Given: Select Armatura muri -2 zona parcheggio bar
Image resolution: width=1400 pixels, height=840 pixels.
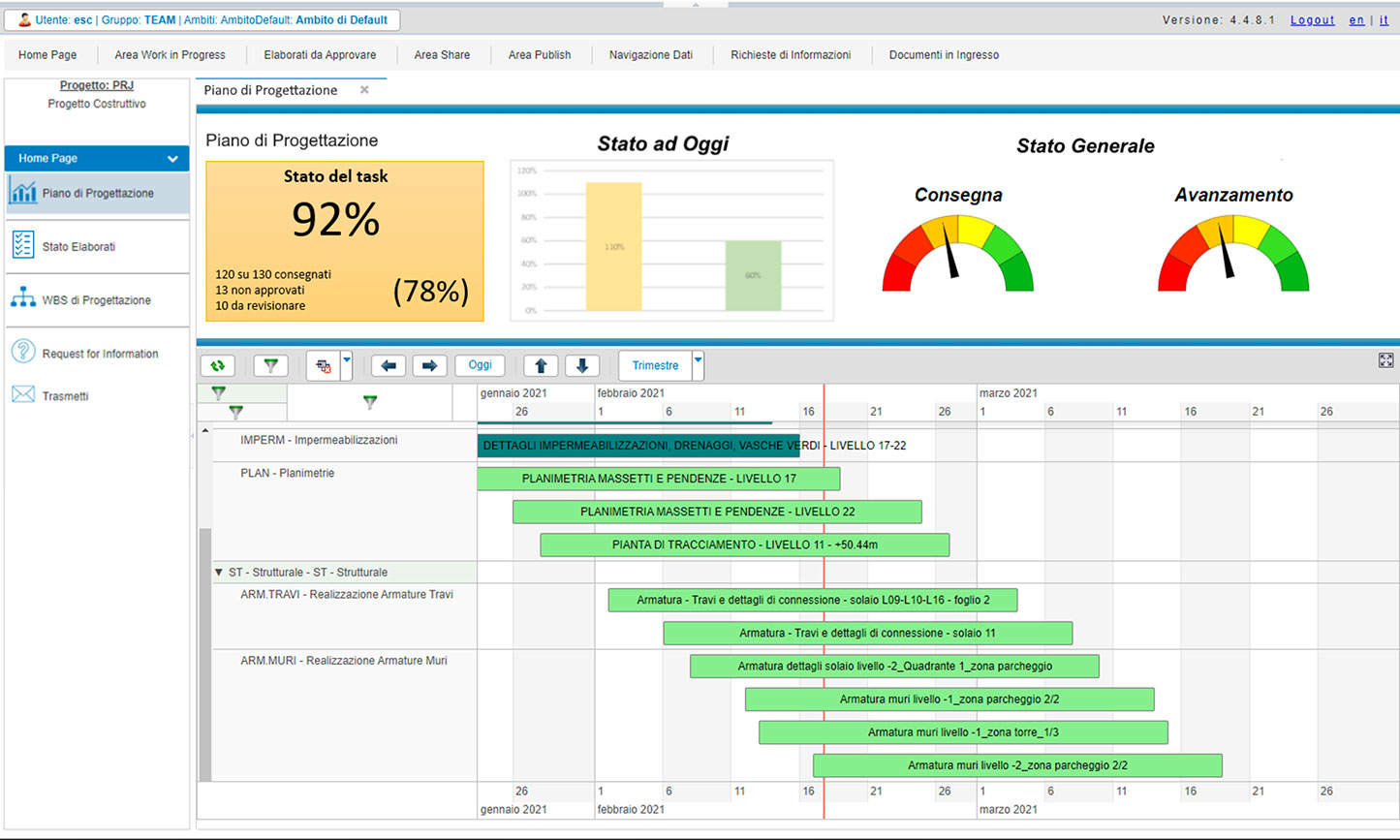Looking at the screenshot, I should point(1017,764).
